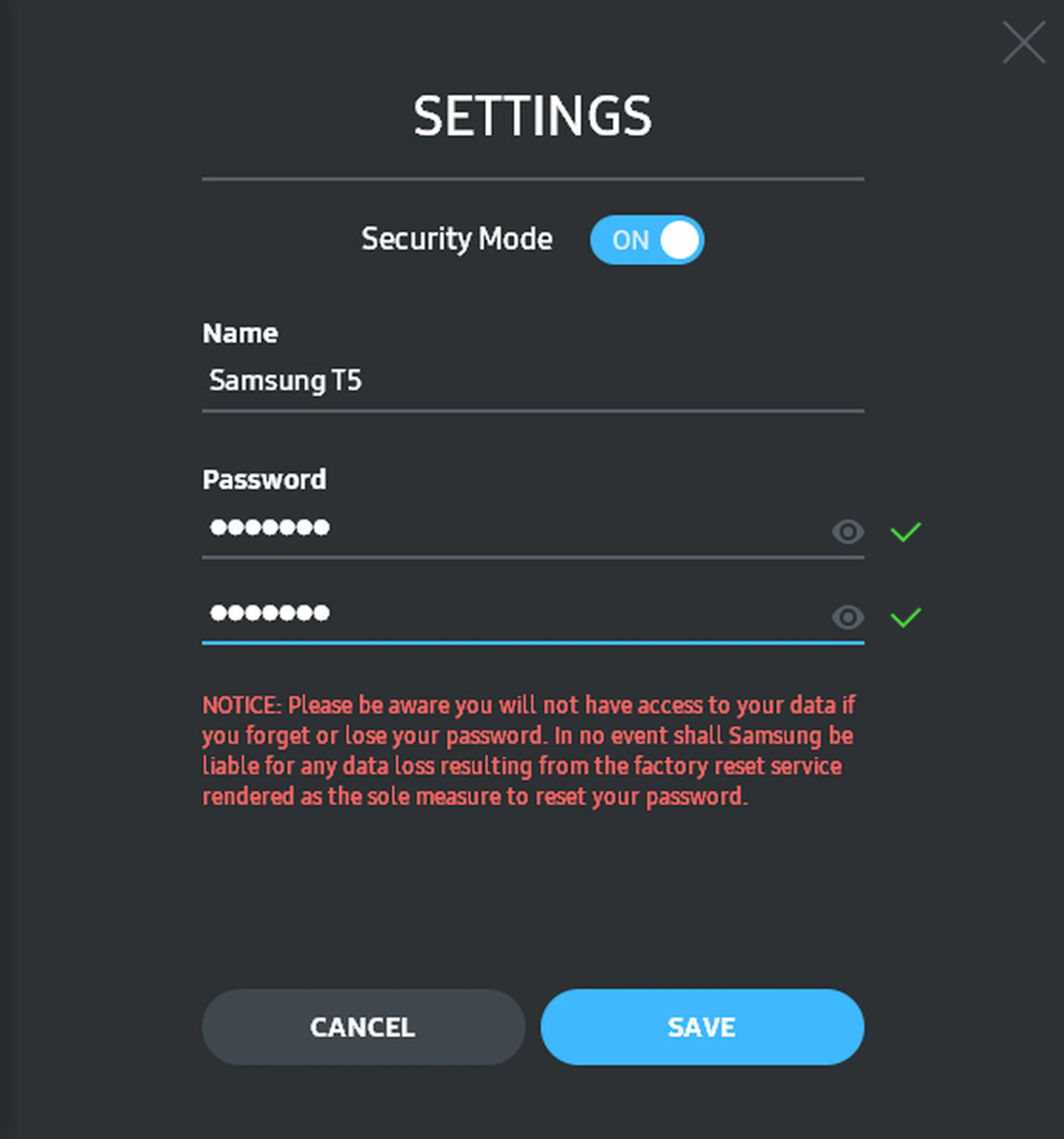Image resolution: width=1064 pixels, height=1139 pixels.
Task: Click the green checkmark beside the confirm password
Action: tap(905, 617)
